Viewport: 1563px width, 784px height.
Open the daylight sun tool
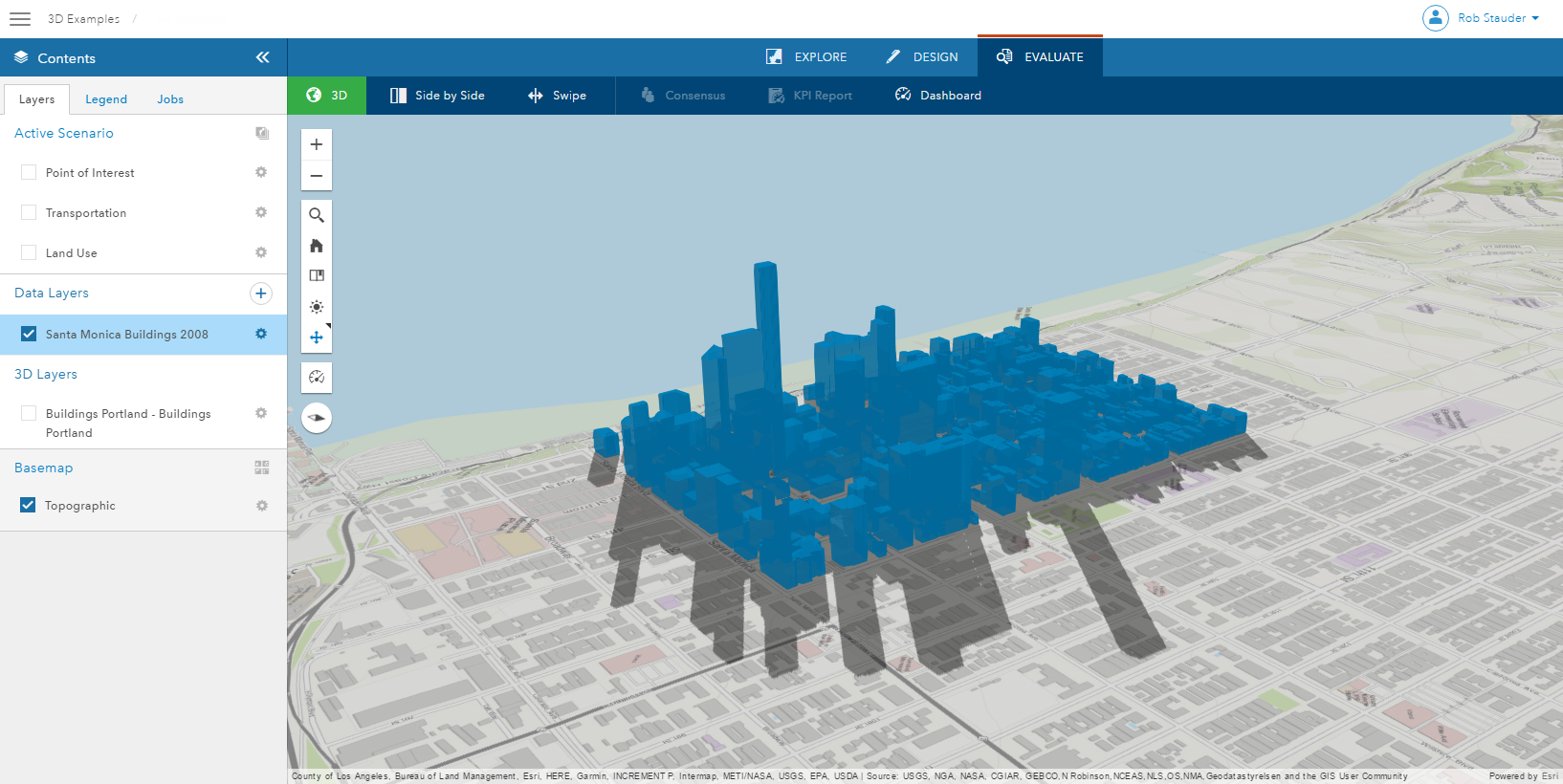[x=317, y=307]
